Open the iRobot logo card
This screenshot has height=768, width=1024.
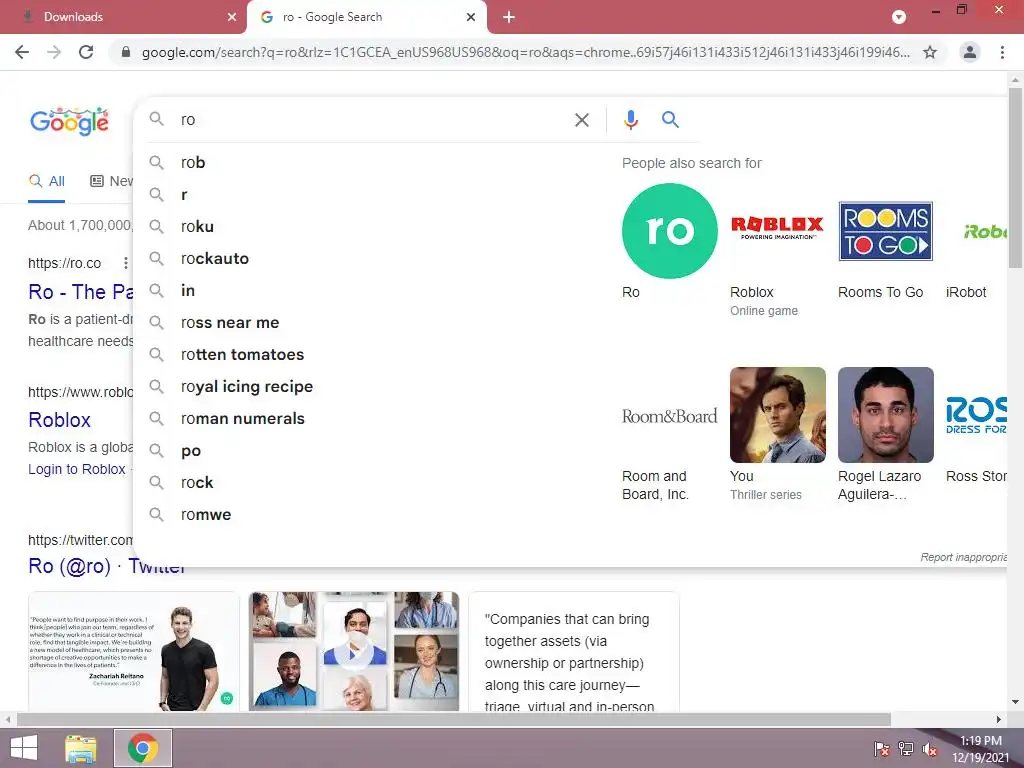tap(976, 242)
